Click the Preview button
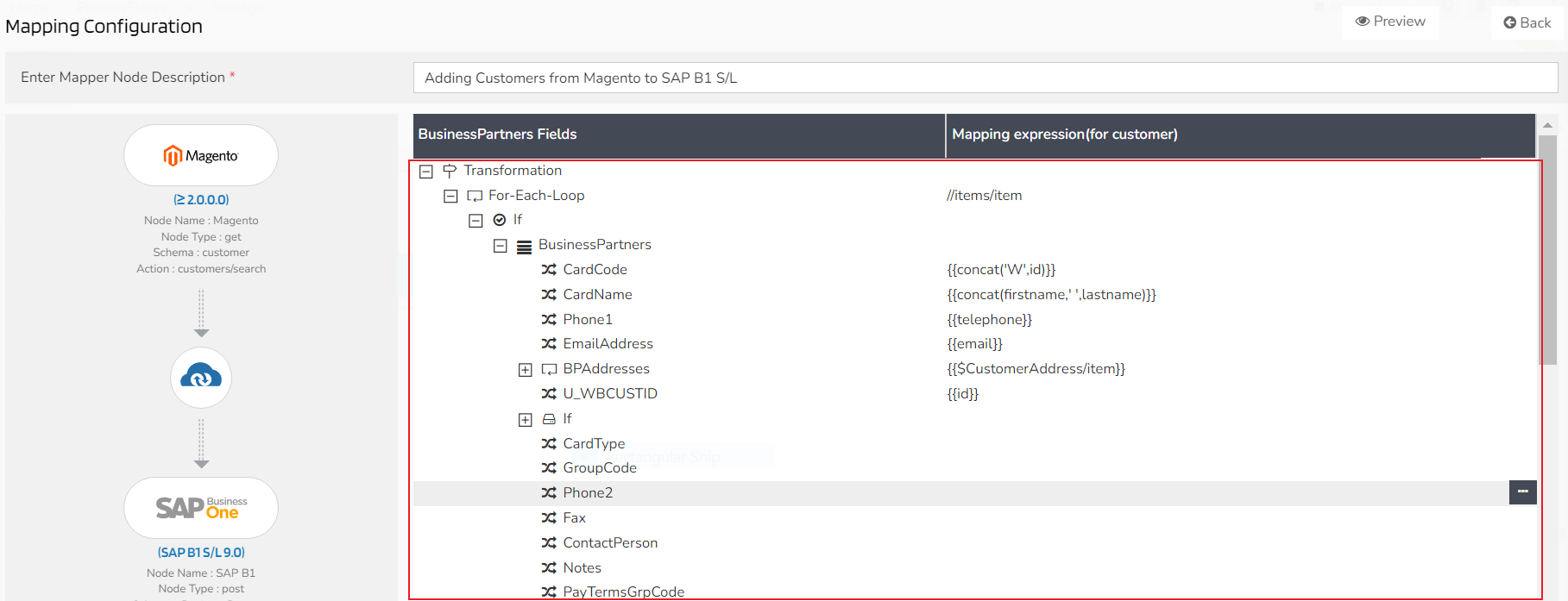The width and height of the screenshot is (1568, 601). tap(1390, 22)
